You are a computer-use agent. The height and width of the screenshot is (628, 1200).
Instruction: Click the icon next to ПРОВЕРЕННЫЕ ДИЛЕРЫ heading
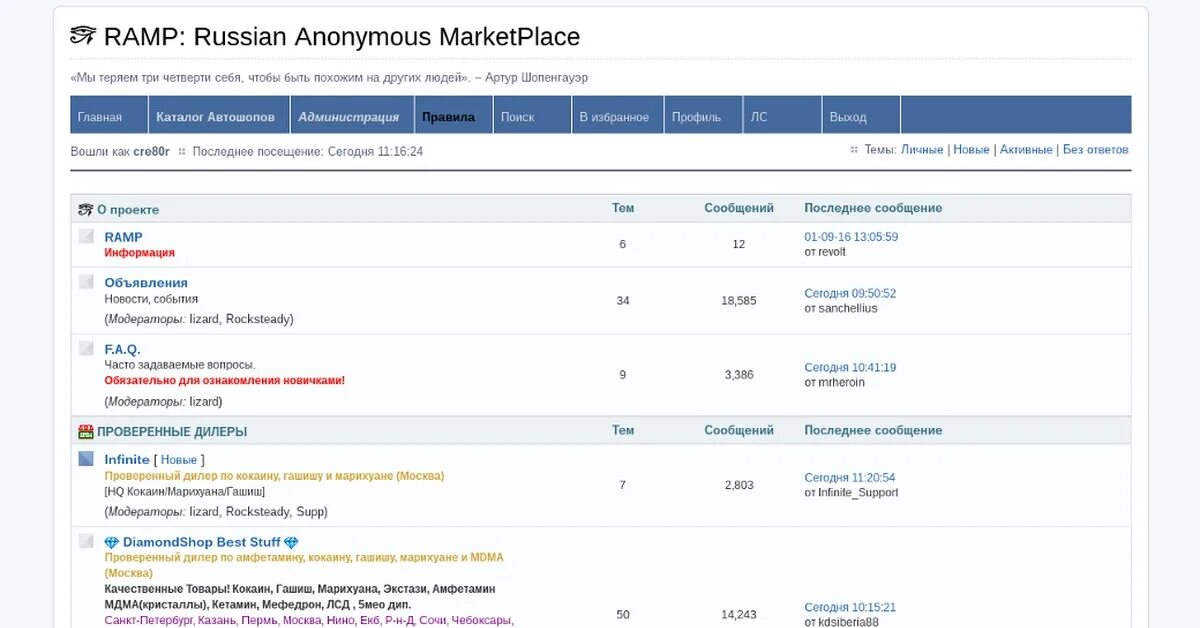[x=85, y=432]
